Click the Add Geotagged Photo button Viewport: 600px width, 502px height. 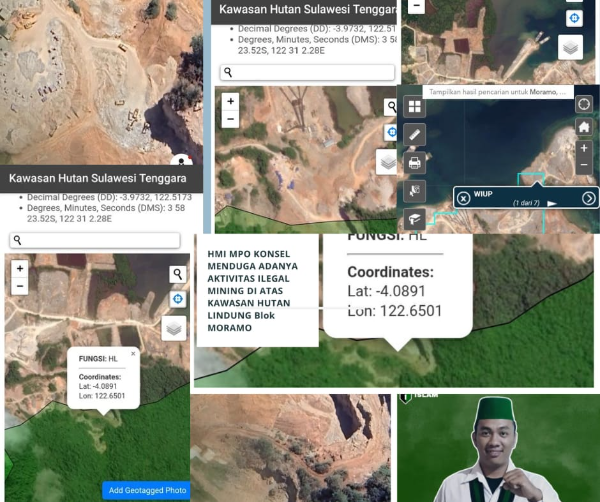[x=145, y=490]
